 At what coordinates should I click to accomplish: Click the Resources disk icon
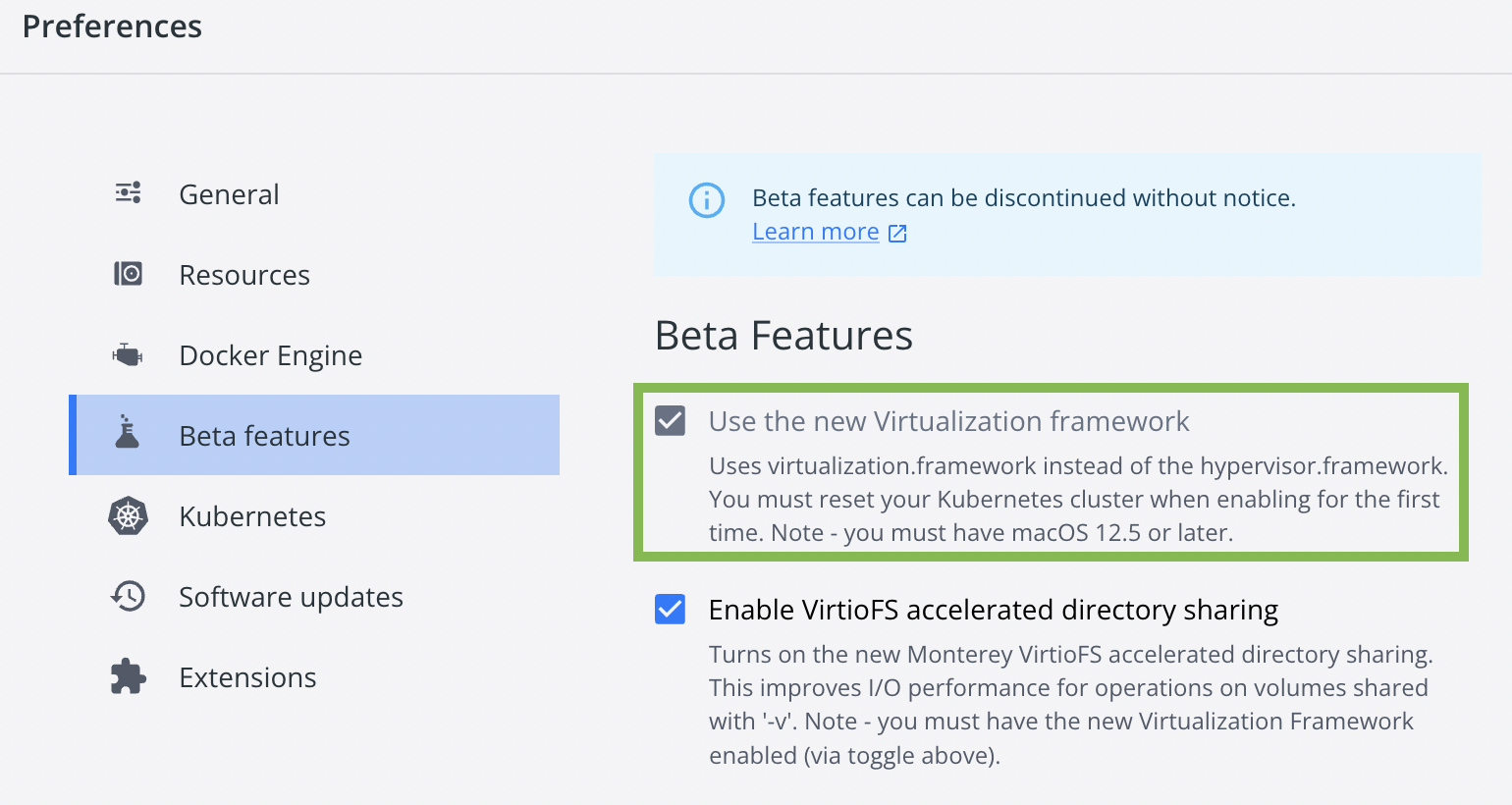pyautogui.click(x=129, y=273)
